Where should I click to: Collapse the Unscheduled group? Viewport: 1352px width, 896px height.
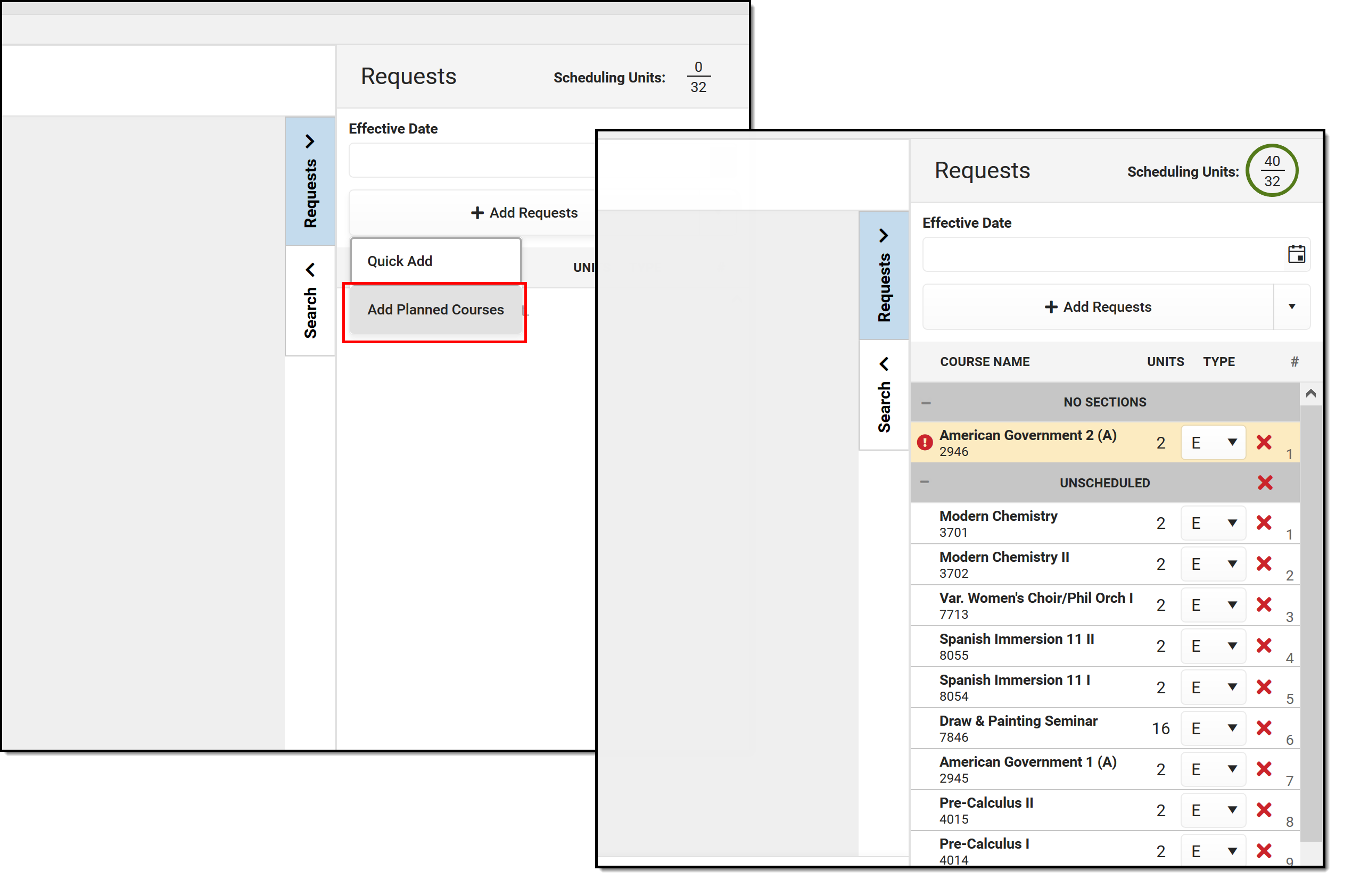point(925,482)
